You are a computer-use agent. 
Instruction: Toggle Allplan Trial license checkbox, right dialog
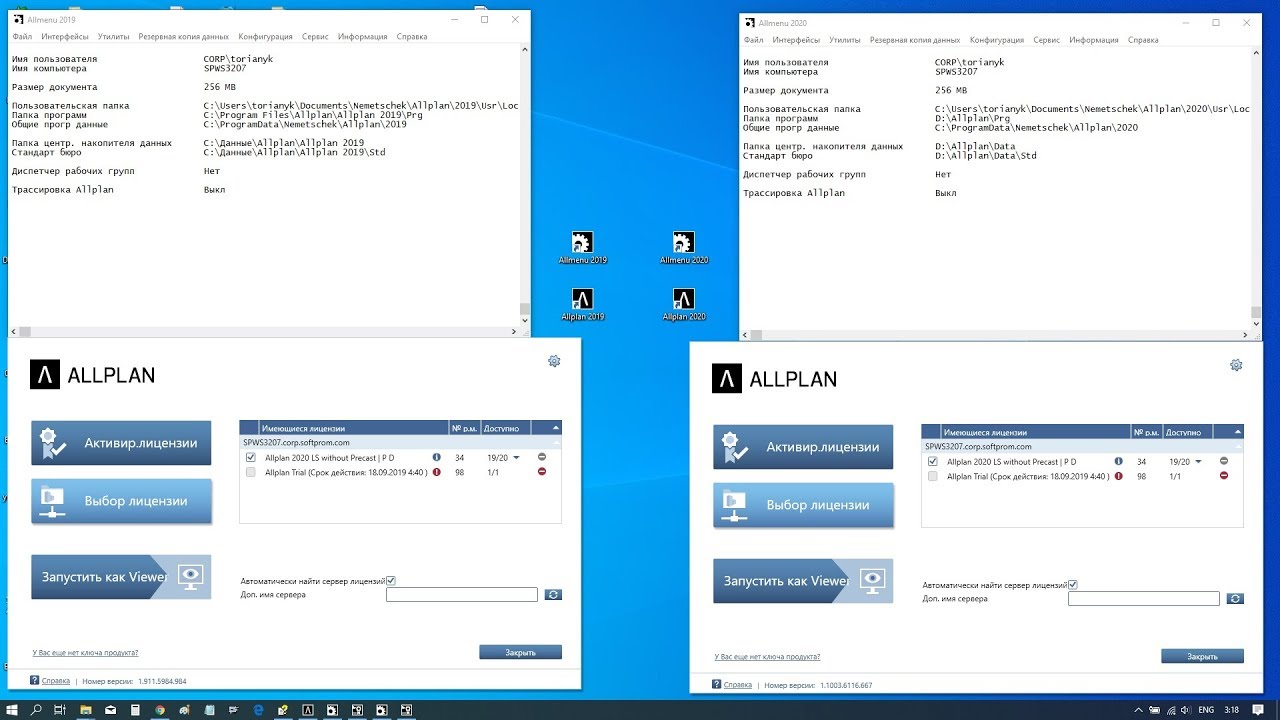coord(933,476)
